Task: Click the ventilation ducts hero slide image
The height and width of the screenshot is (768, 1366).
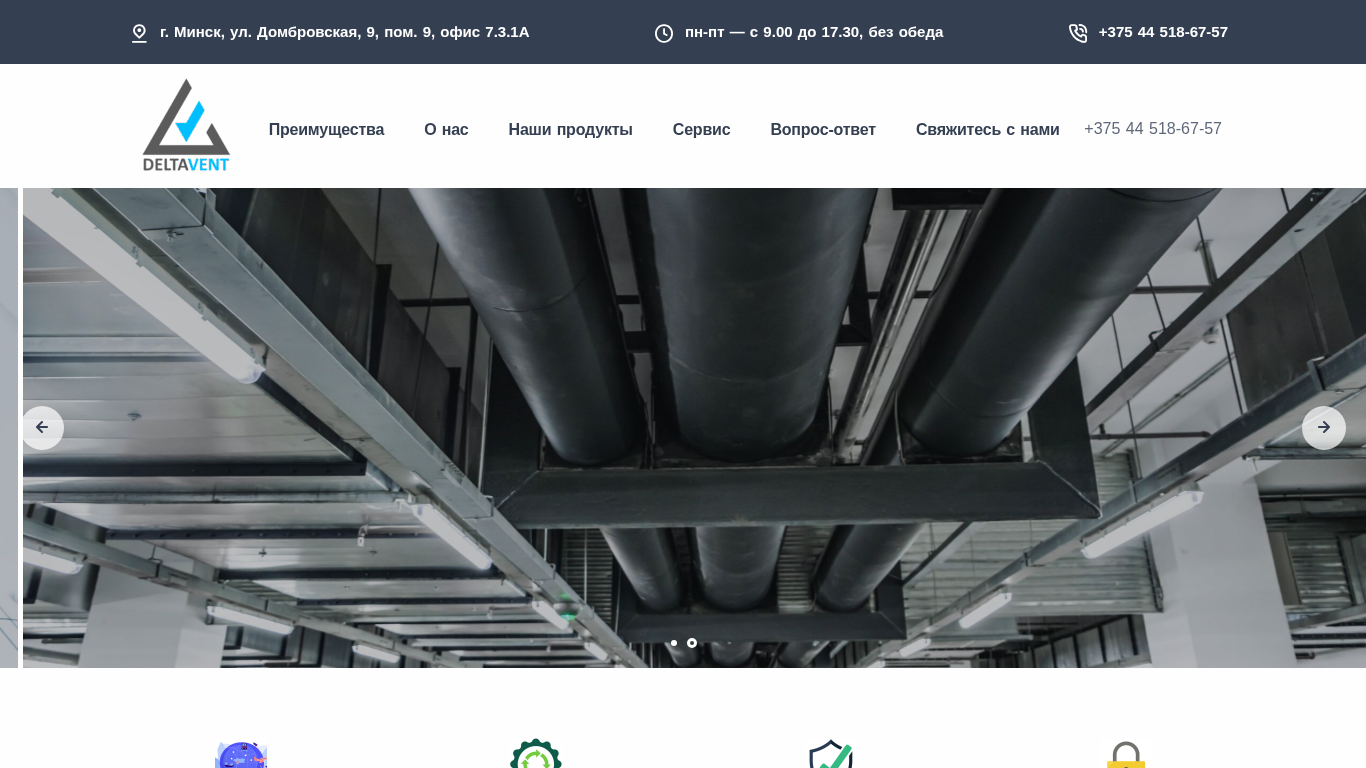Action: pyautogui.click(x=694, y=428)
